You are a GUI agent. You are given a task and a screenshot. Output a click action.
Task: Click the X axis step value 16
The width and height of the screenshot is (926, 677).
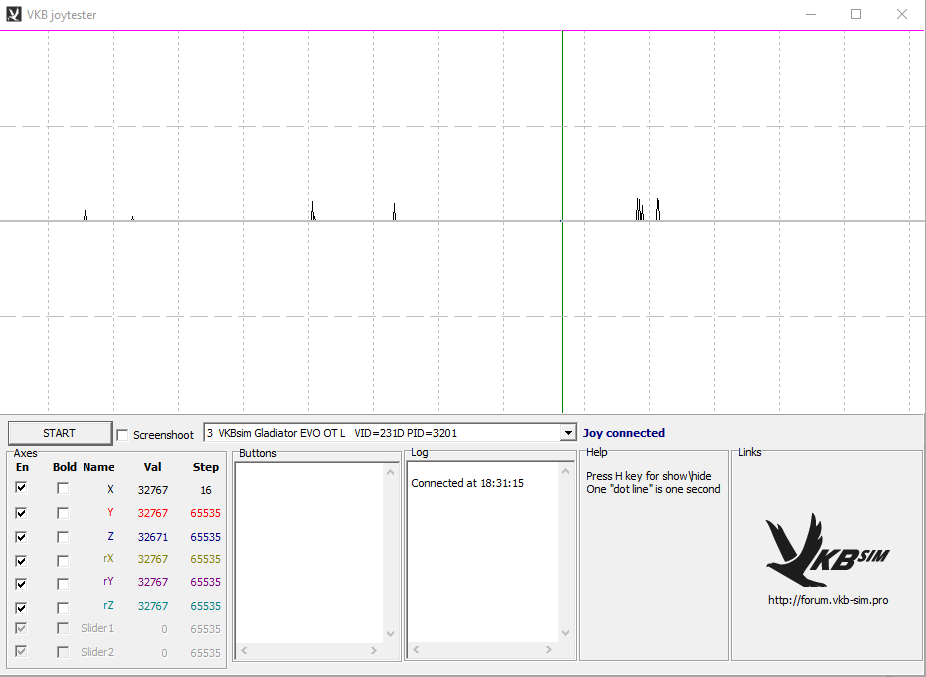(206, 490)
